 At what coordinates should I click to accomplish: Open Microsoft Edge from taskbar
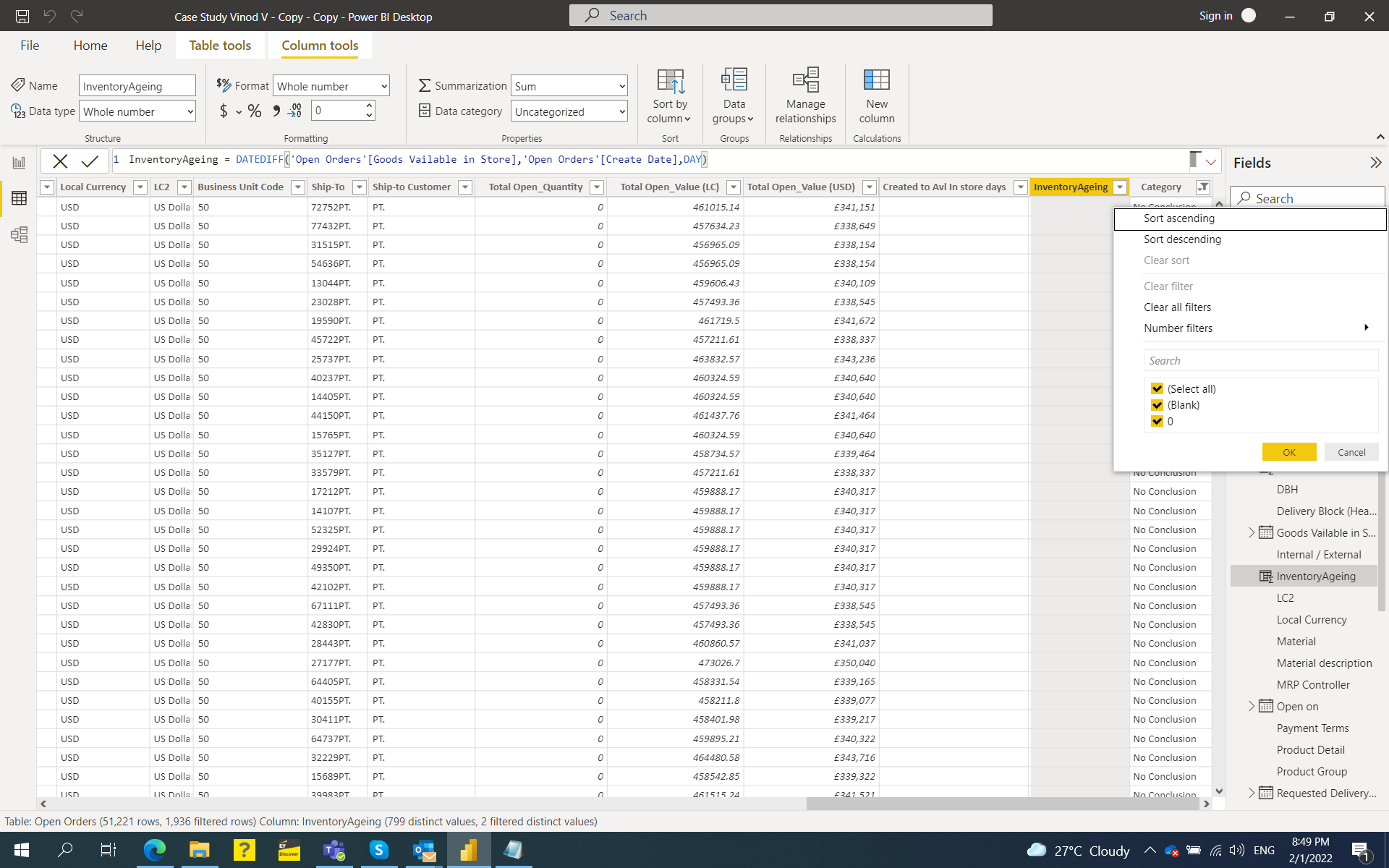(x=154, y=850)
